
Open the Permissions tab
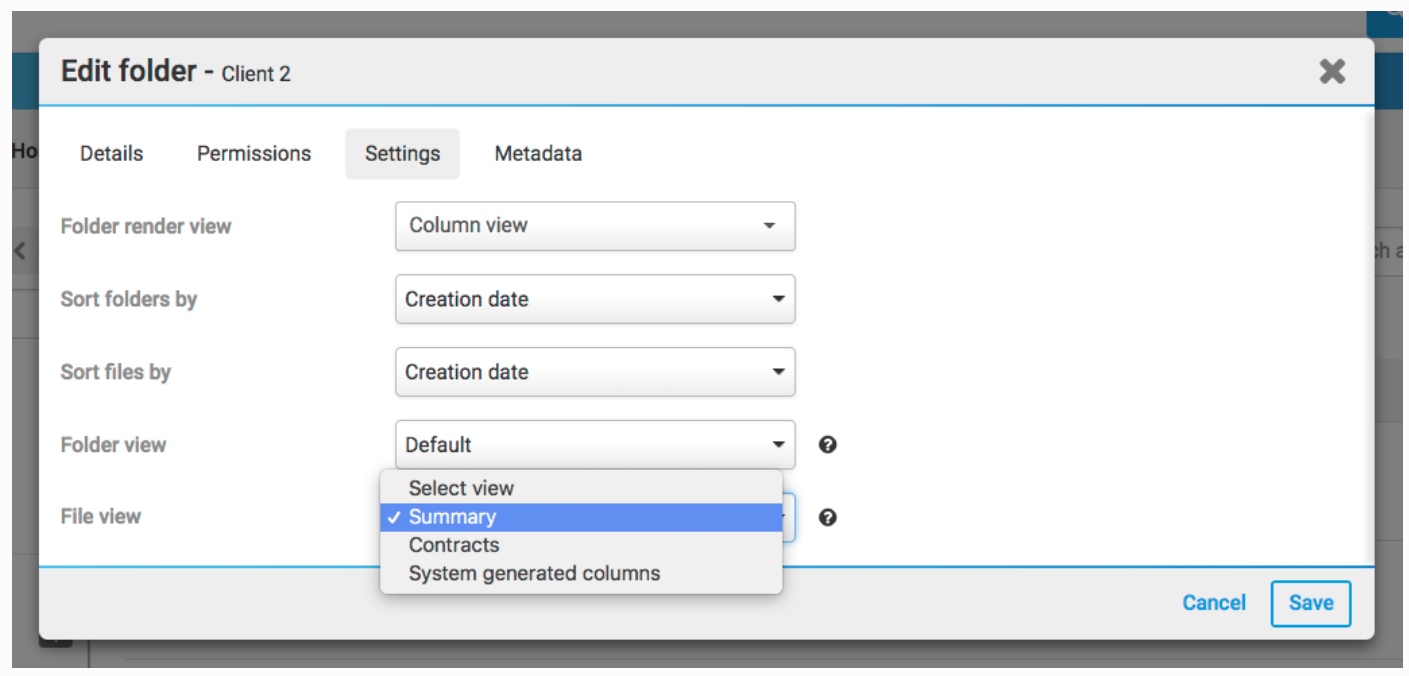click(x=254, y=154)
